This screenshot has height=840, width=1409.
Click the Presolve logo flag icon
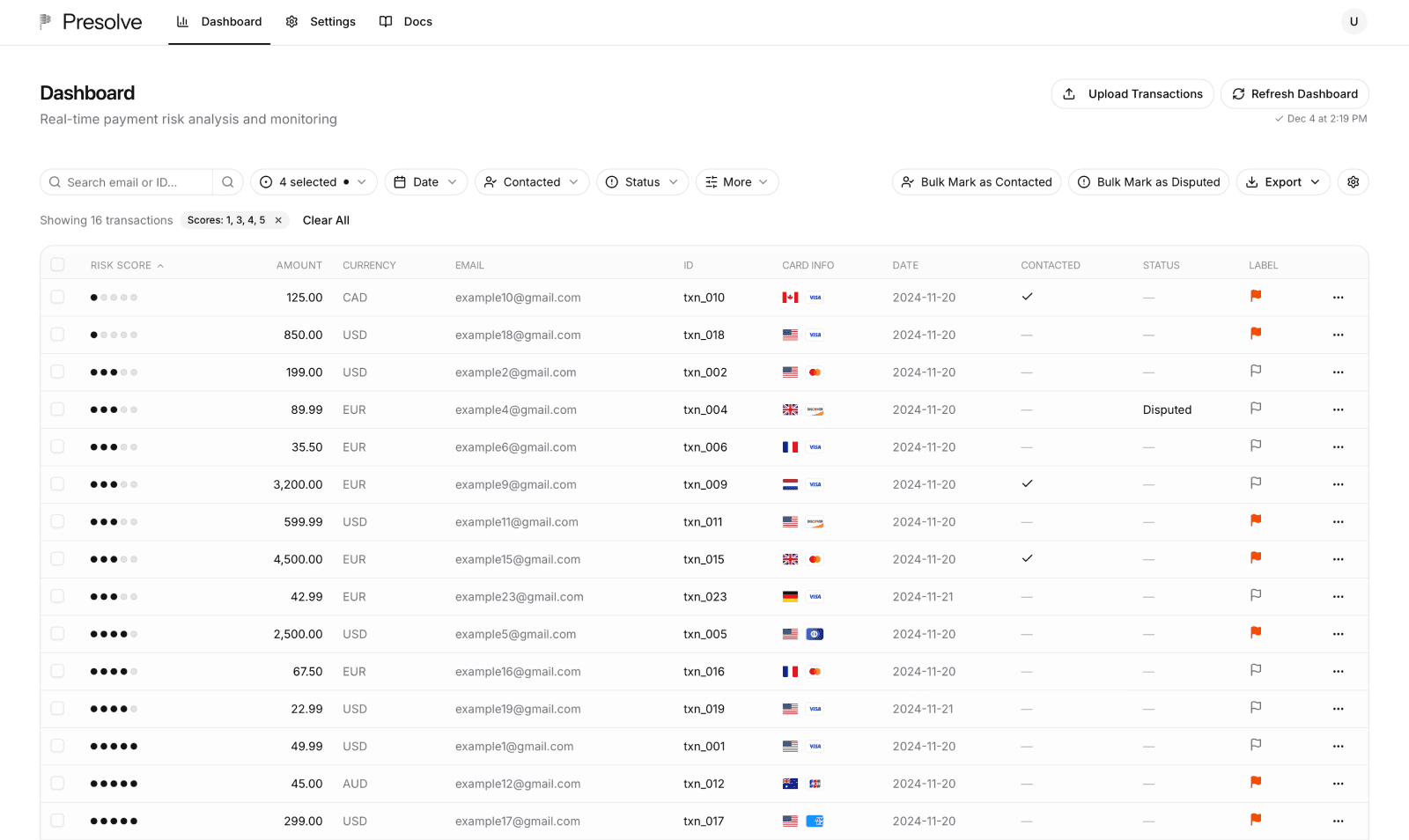point(45,21)
